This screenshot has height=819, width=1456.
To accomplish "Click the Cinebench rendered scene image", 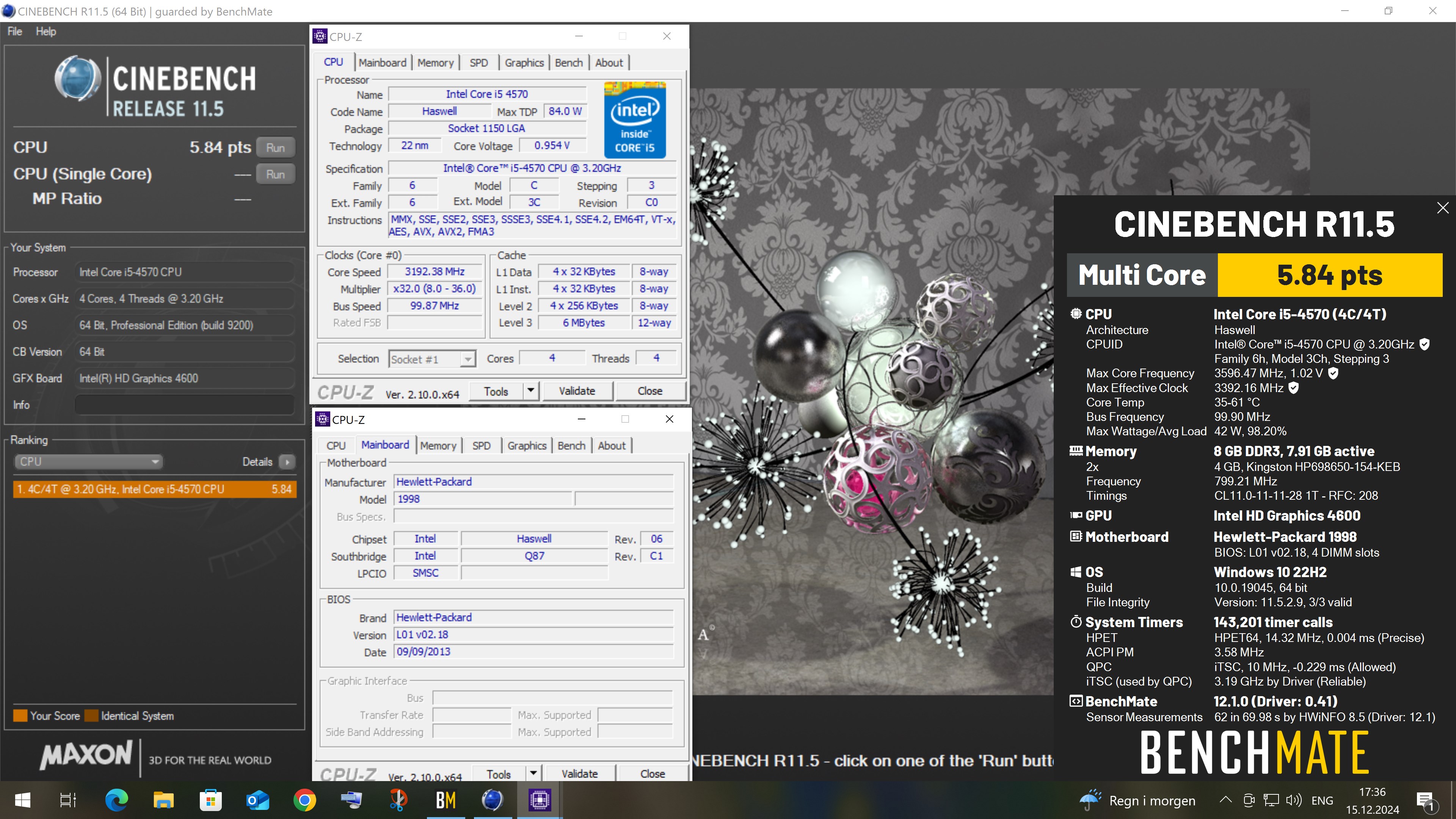I will [873, 391].
